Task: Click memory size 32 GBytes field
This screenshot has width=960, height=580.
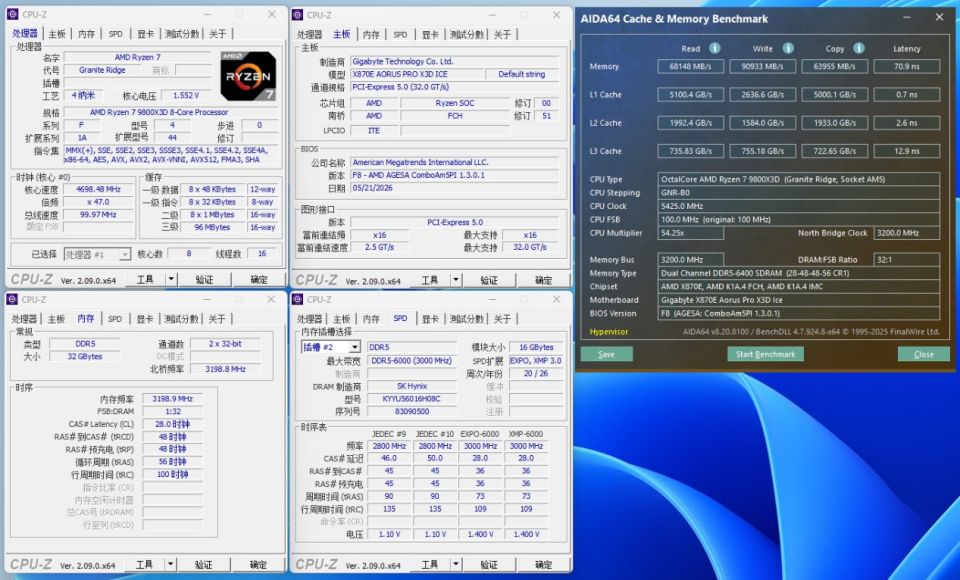Action: pos(85,356)
